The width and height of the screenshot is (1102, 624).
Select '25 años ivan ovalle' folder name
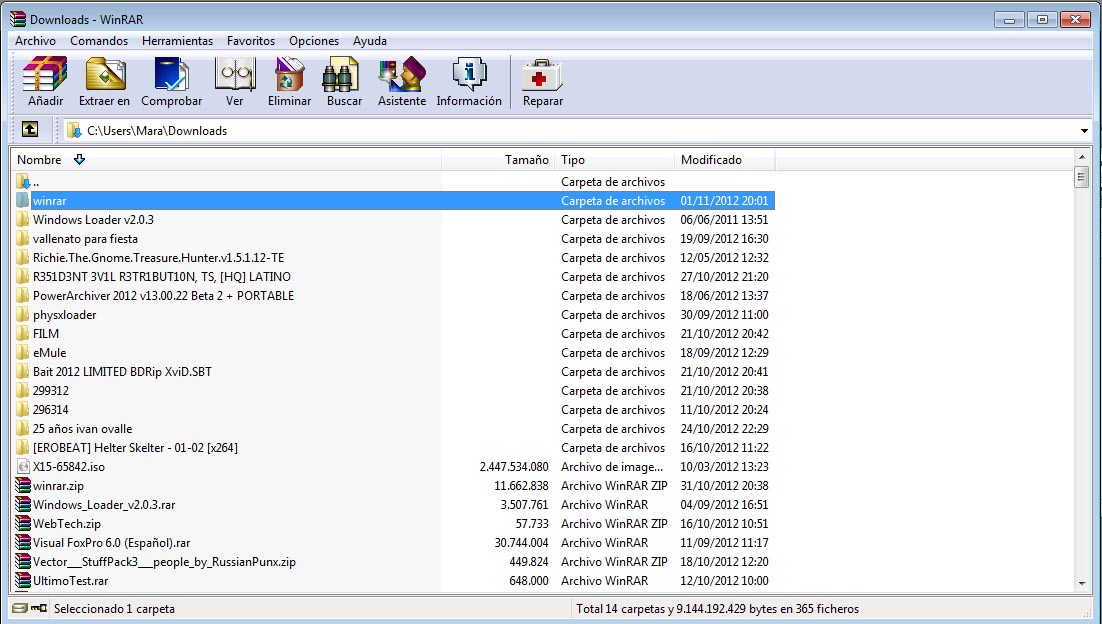click(x=82, y=429)
